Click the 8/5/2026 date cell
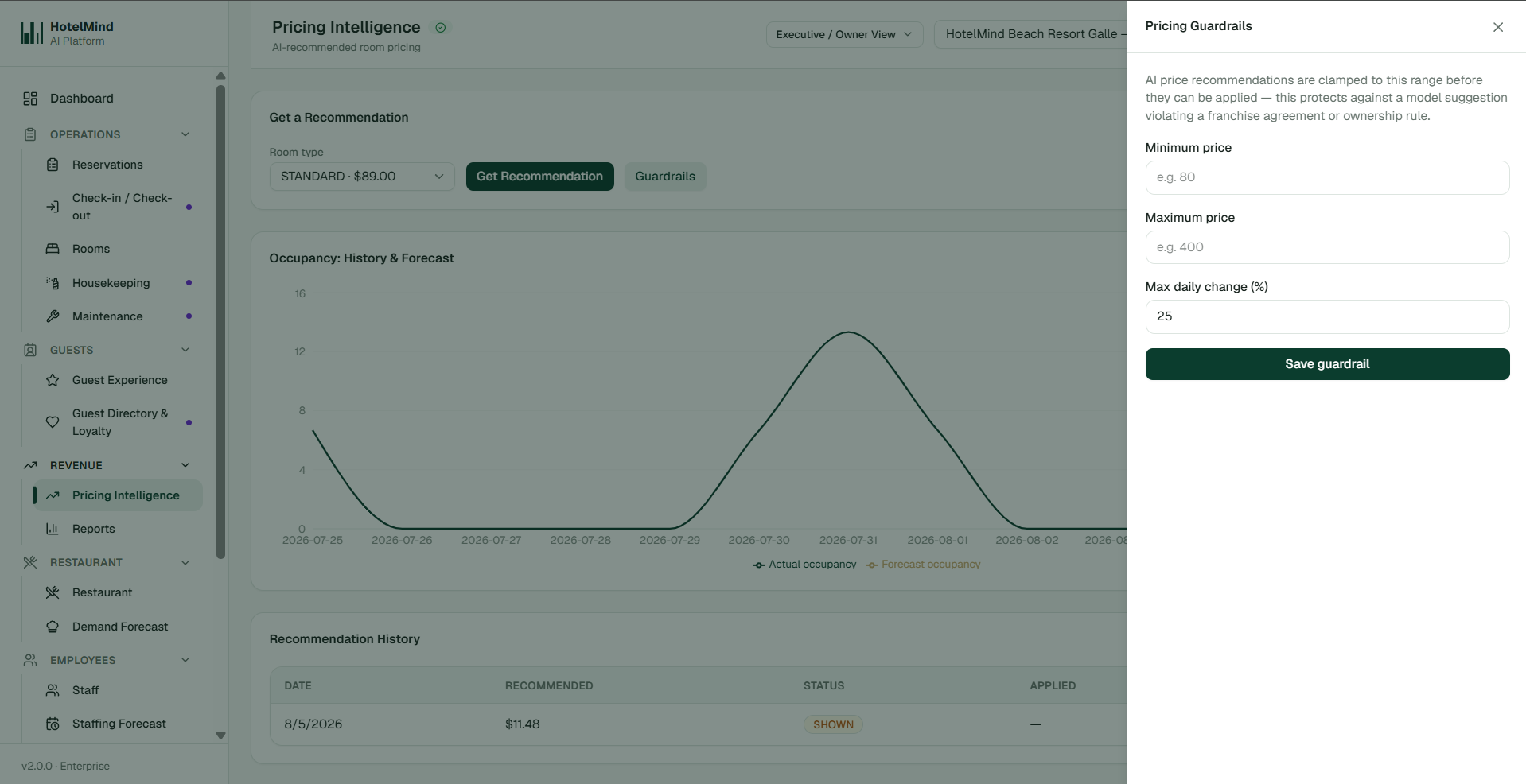 pos(313,724)
